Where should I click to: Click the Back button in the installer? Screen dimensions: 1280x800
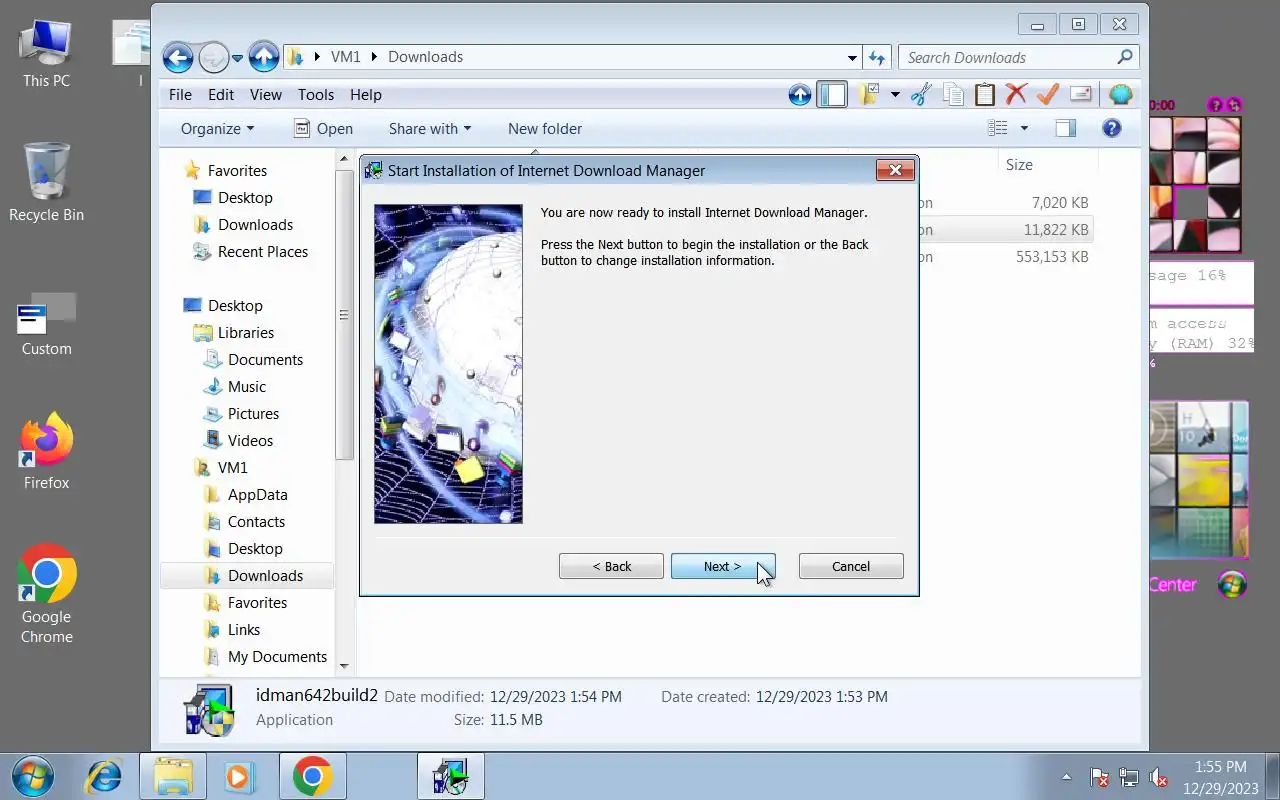pos(611,566)
